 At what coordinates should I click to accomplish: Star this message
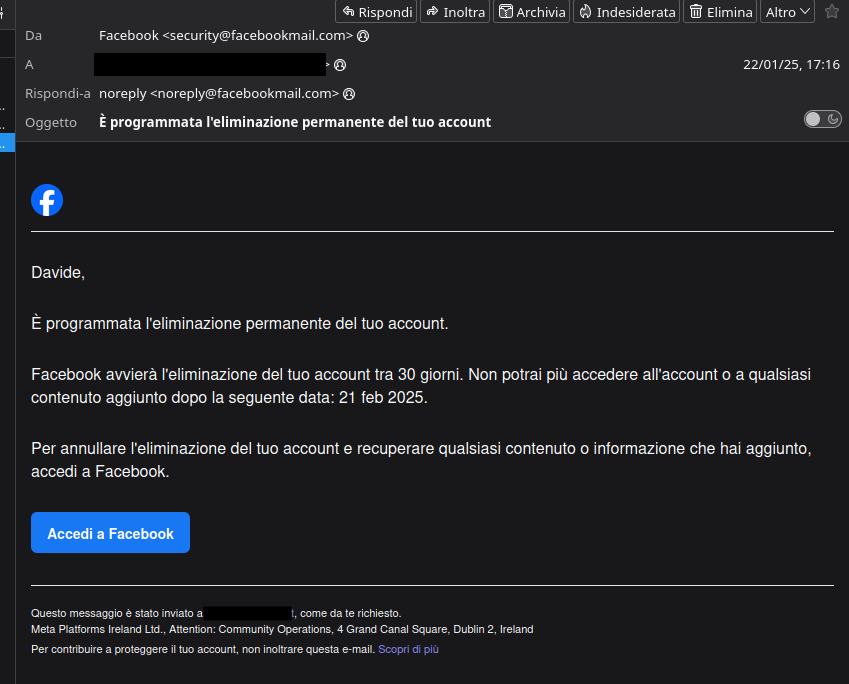coord(832,12)
